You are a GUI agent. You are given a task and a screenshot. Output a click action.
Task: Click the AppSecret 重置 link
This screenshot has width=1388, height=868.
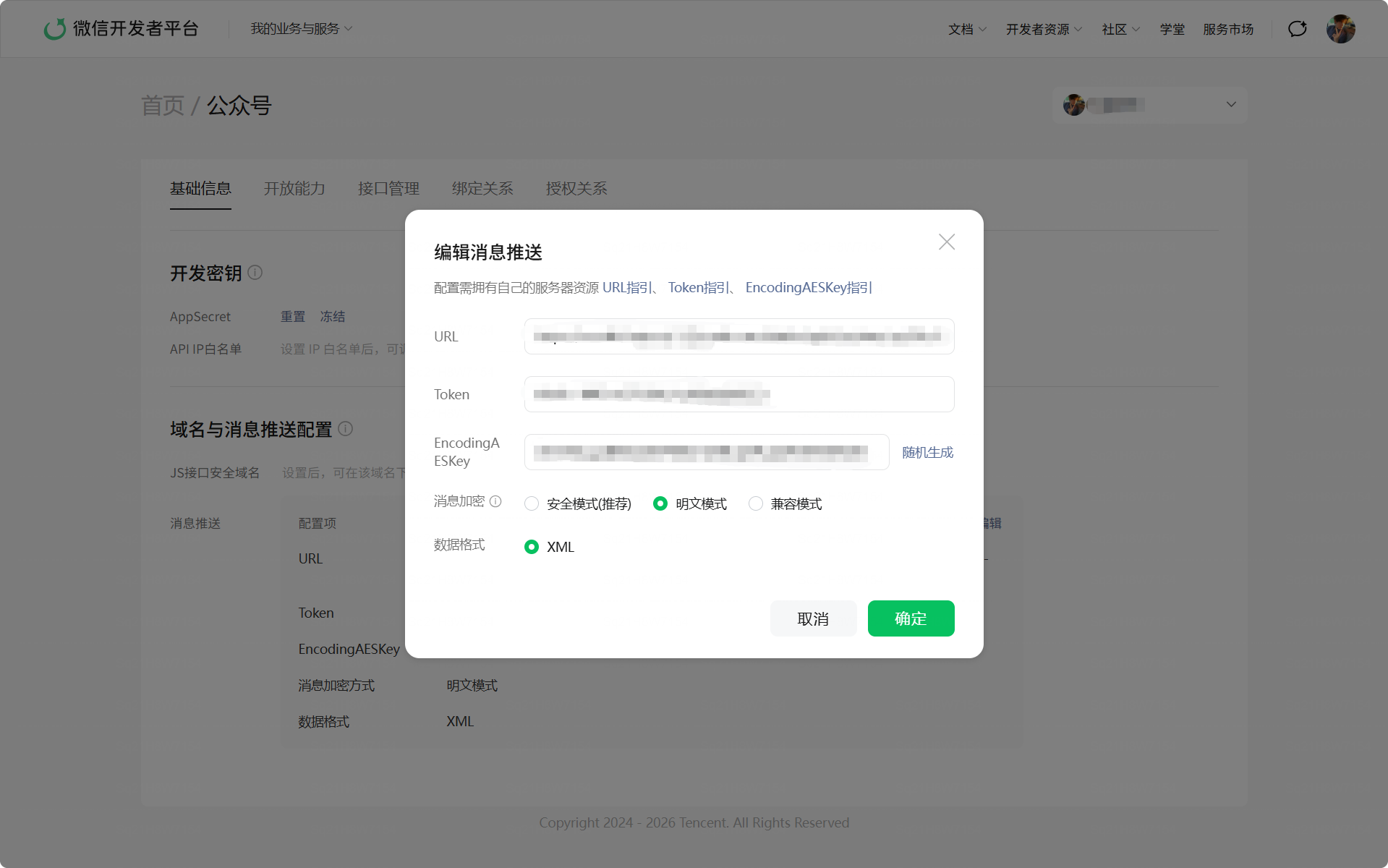293,317
